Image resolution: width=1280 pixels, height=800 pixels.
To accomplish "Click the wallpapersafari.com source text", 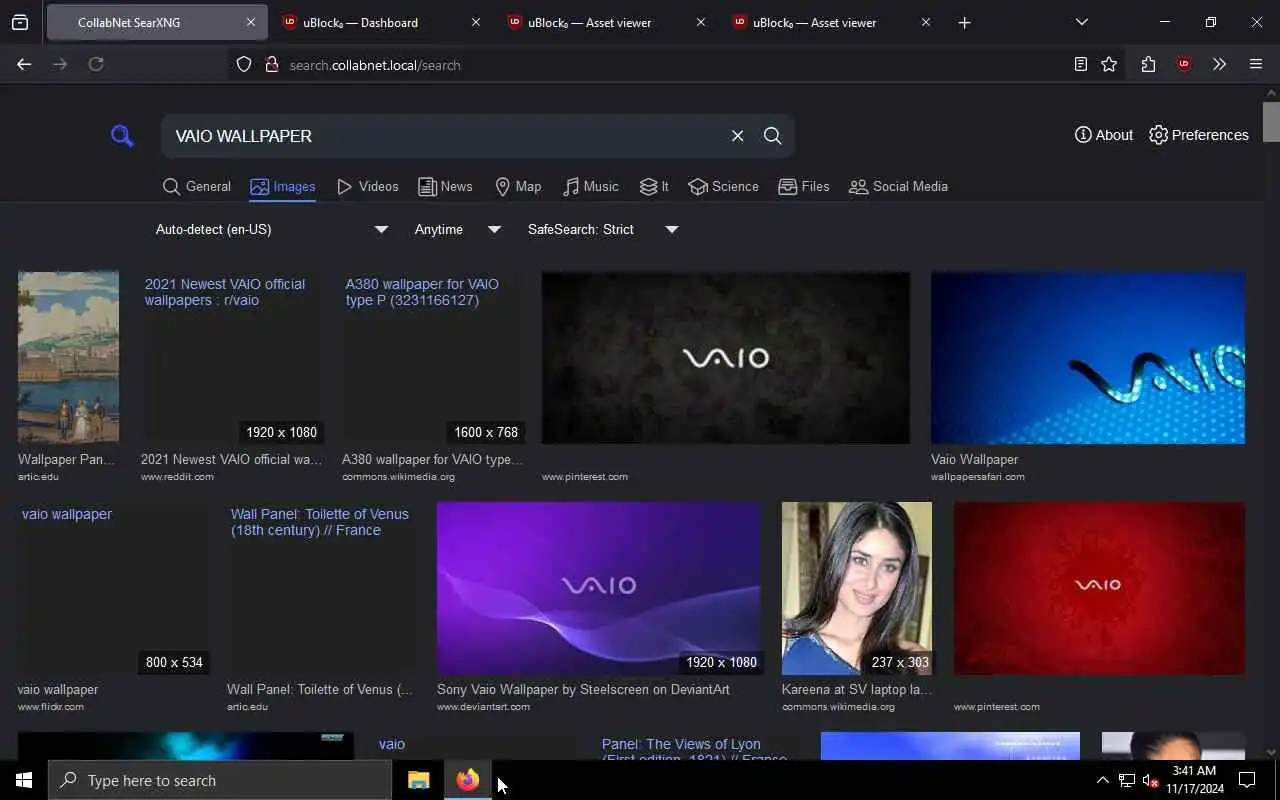I will 978,476.
